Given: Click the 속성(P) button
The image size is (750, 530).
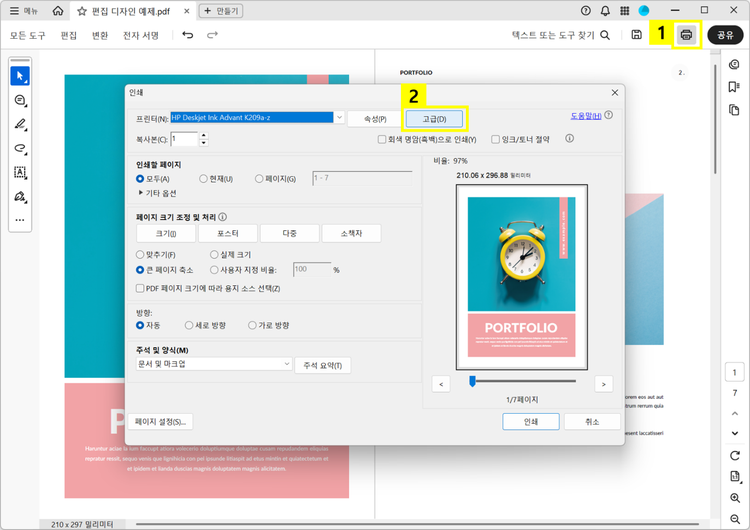Looking at the screenshot, I should 375,119.
